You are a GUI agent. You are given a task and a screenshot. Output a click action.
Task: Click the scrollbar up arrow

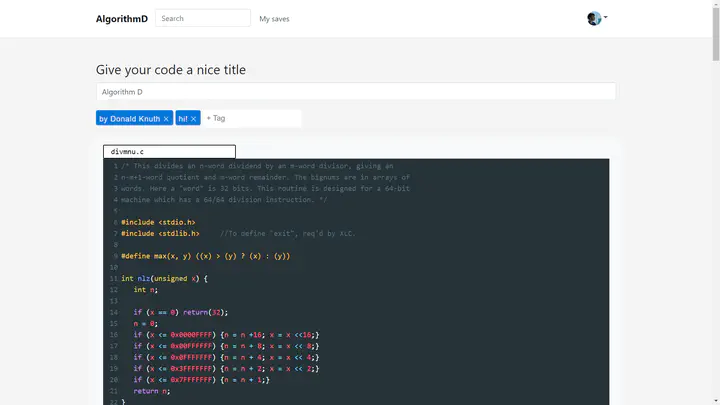point(714,5)
